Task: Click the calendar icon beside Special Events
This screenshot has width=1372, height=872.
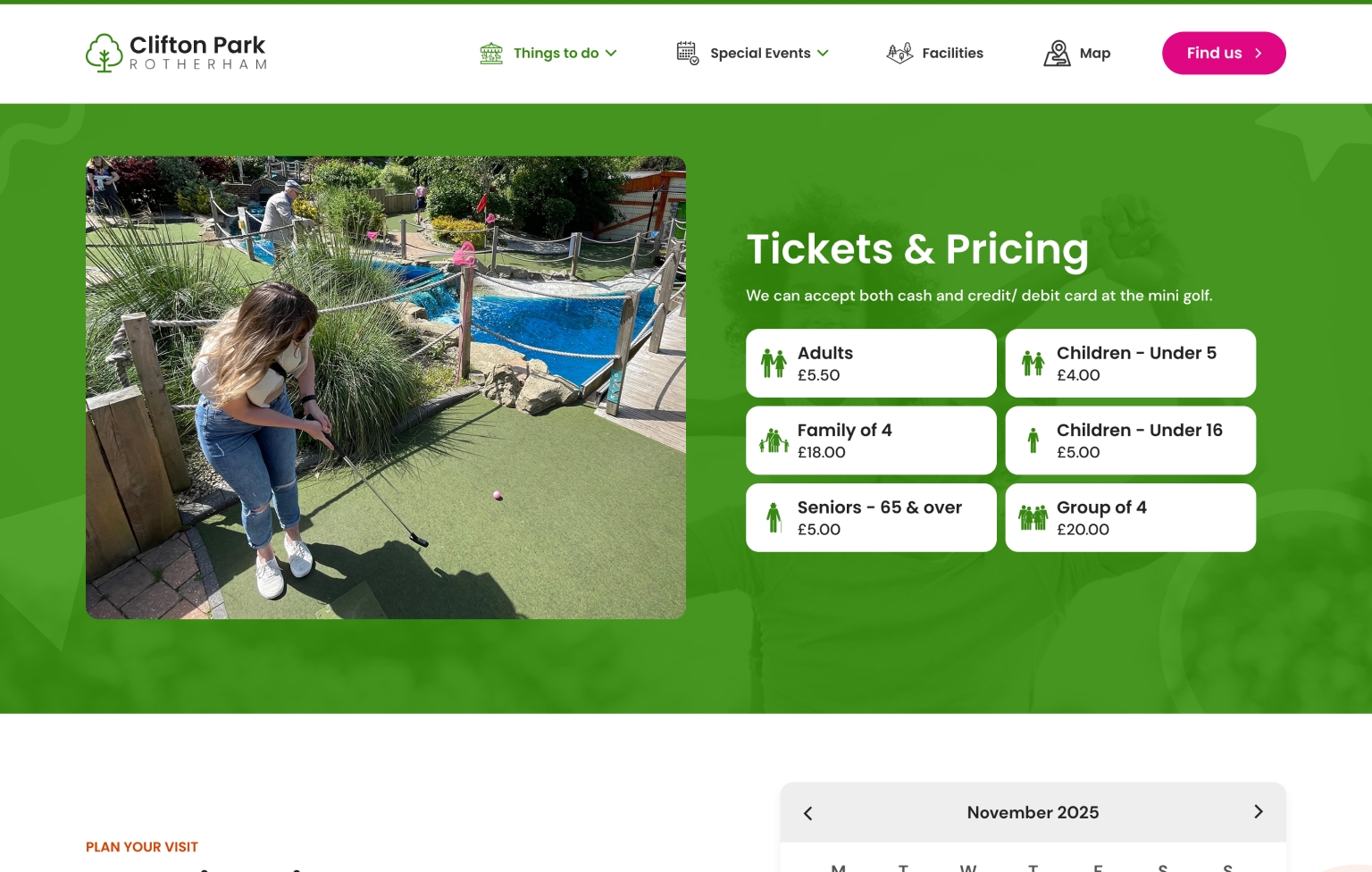Action: (x=688, y=54)
